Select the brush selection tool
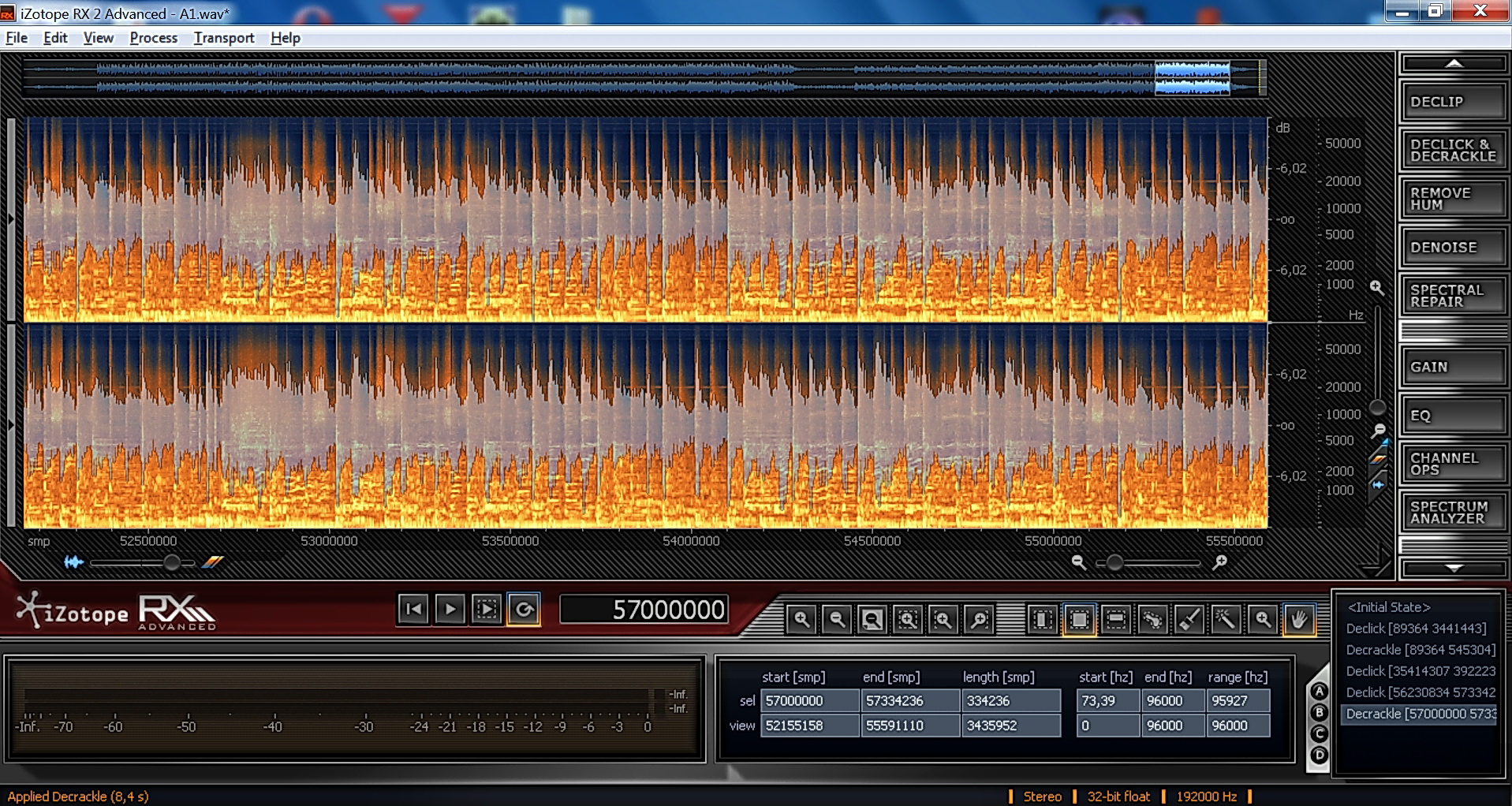The width and height of the screenshot is (1512, 806). pos(1189,620)
